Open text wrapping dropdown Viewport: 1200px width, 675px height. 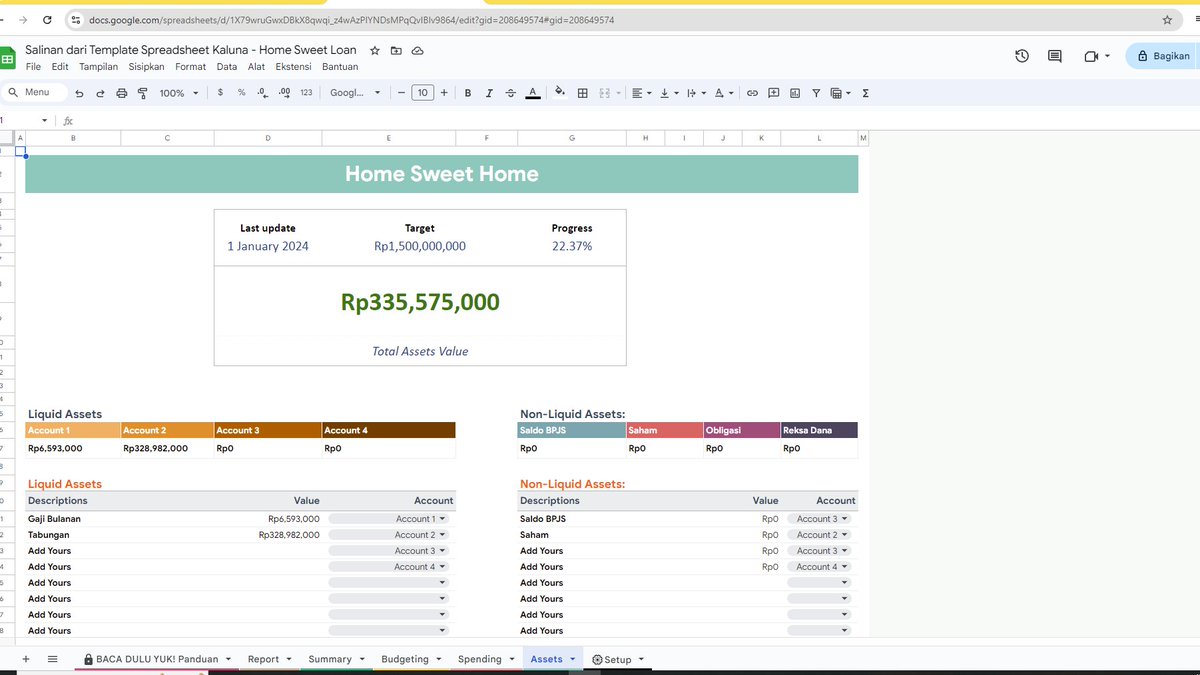point(695,93)
